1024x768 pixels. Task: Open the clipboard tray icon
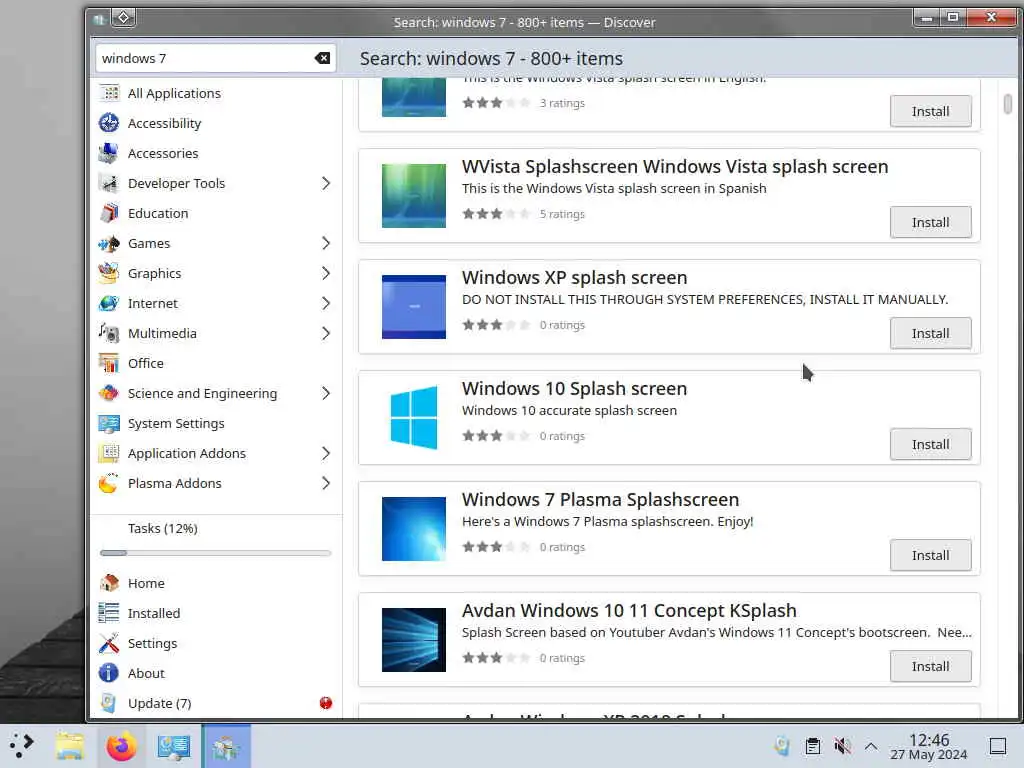[x=813, y=746]
